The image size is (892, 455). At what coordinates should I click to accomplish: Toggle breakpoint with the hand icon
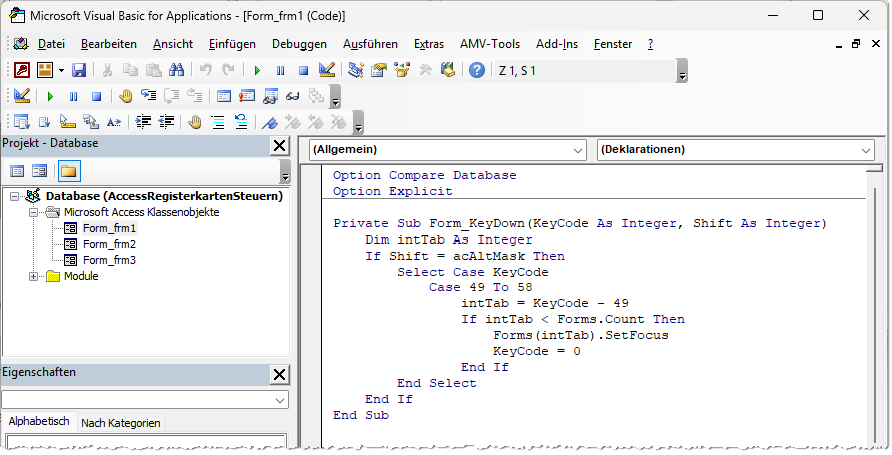126,97
